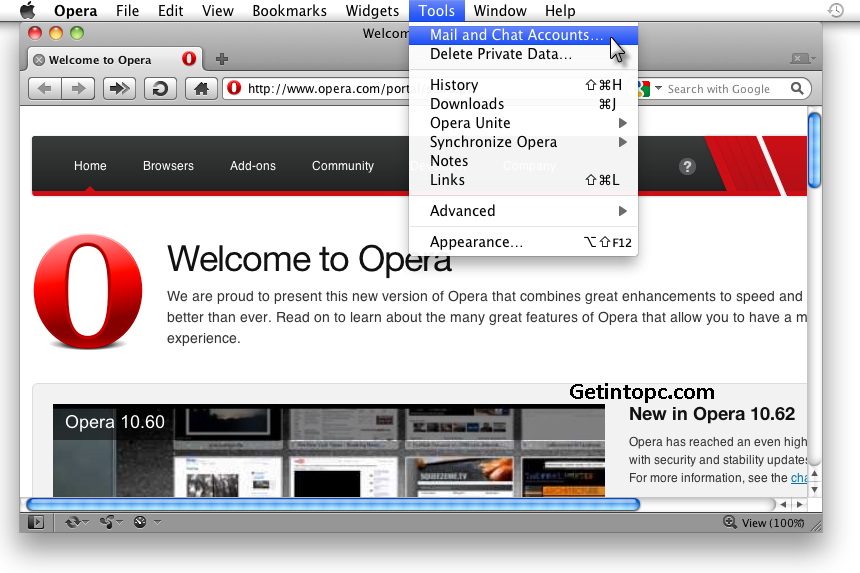Open the Bookmarks menu
Screen dimensions: 860x573
[x=290, y=10]
